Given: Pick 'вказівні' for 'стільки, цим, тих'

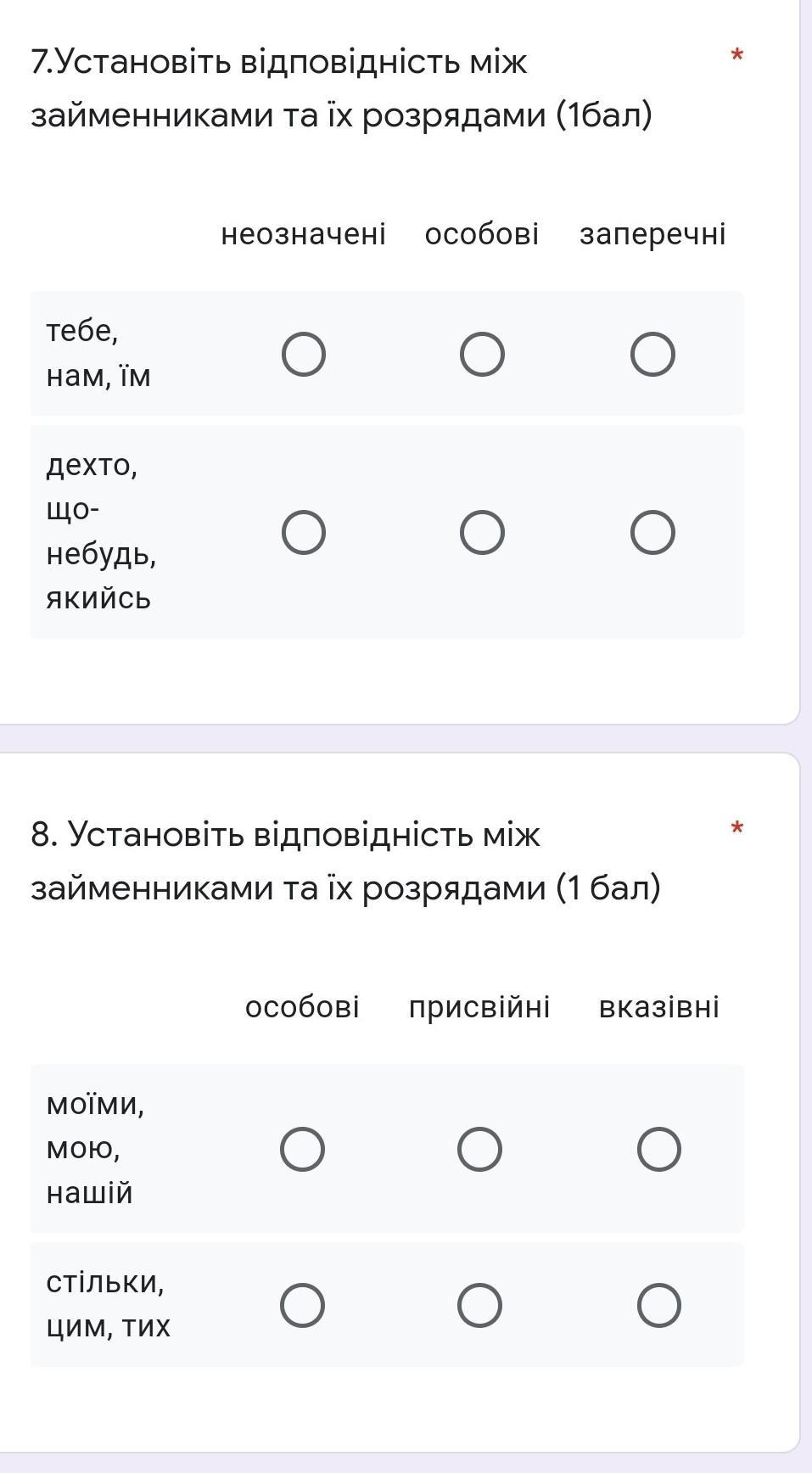Looking at the screenshot, I should click(659, 1305).
